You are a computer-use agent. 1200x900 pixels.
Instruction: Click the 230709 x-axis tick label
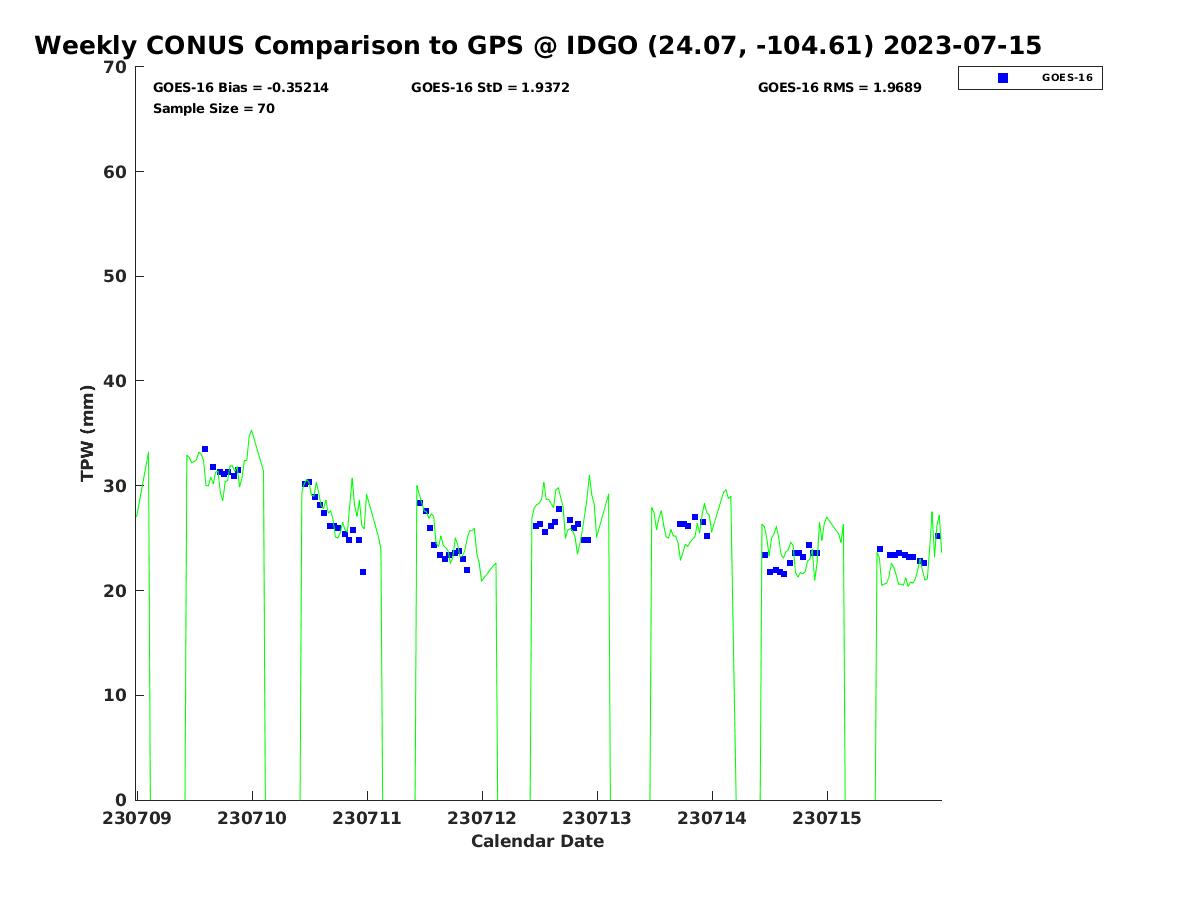pos(137,818)
